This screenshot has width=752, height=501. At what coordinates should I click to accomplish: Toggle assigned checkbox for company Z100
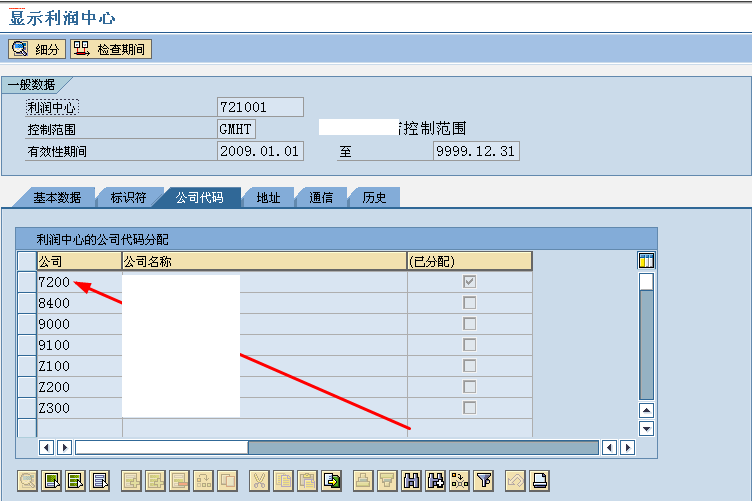(x=470, y=366)
